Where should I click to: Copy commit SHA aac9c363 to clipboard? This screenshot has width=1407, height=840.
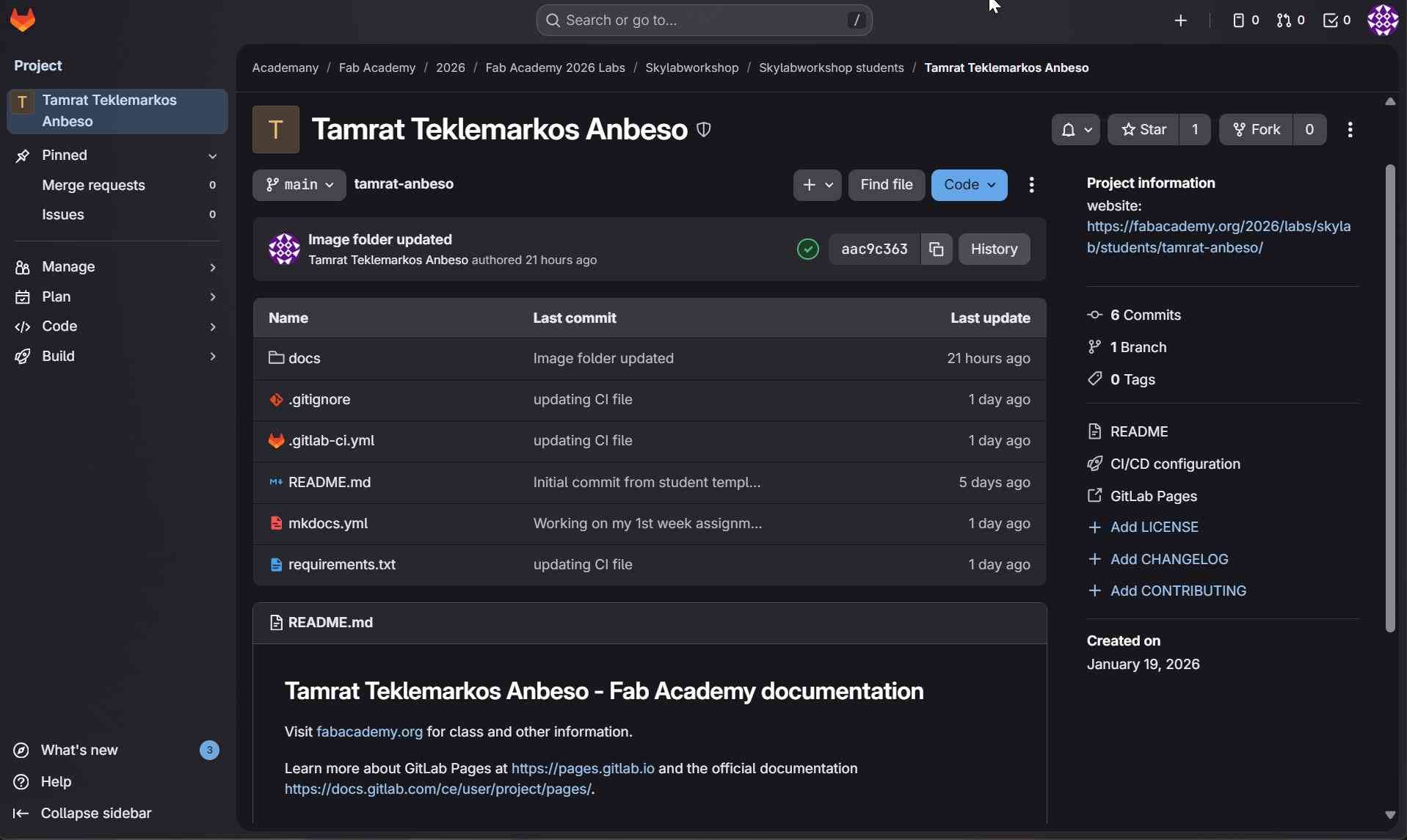pos(936,249)
